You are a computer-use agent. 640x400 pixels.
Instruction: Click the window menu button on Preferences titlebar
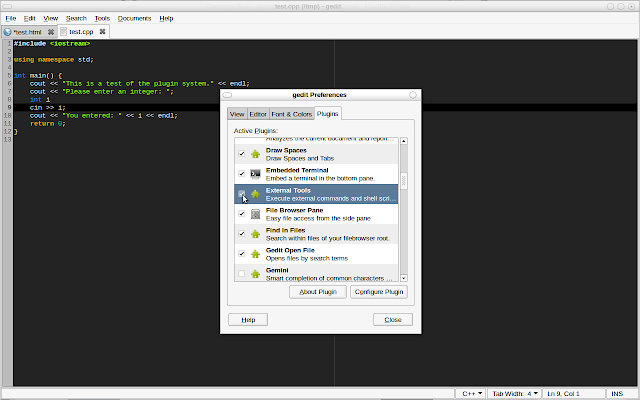tap(227, 95)
